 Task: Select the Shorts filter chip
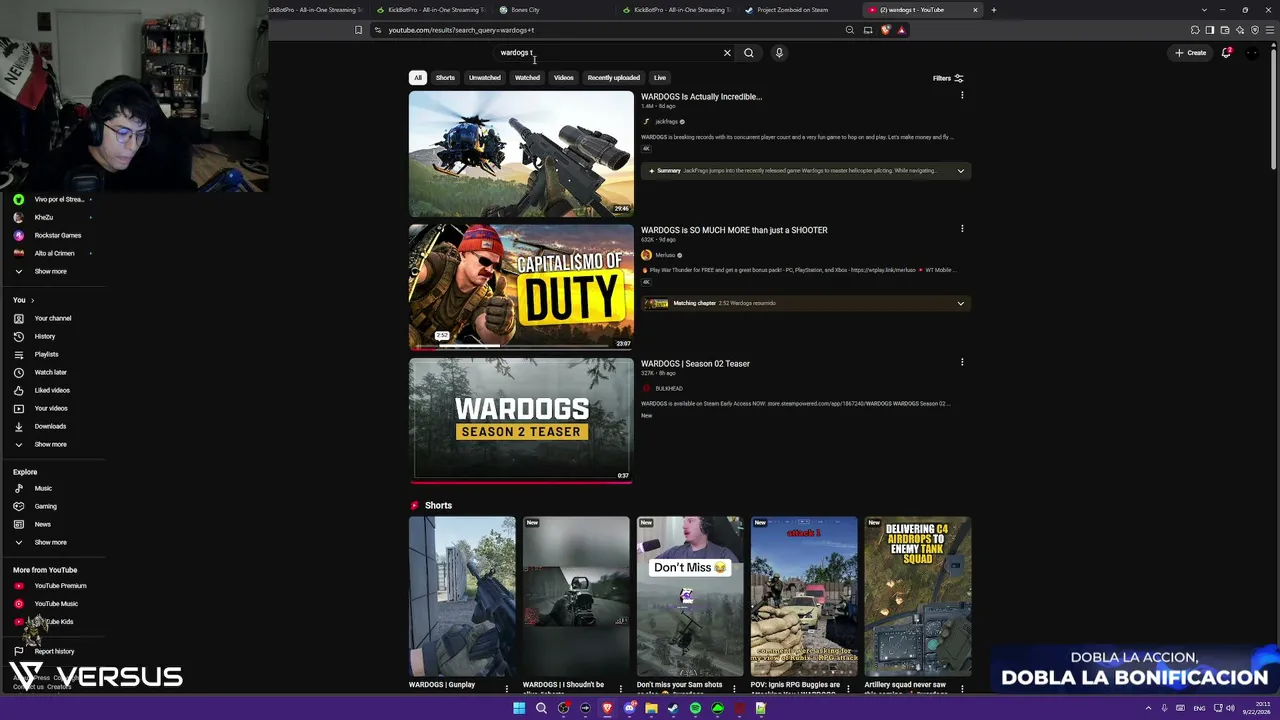[445, 77]
